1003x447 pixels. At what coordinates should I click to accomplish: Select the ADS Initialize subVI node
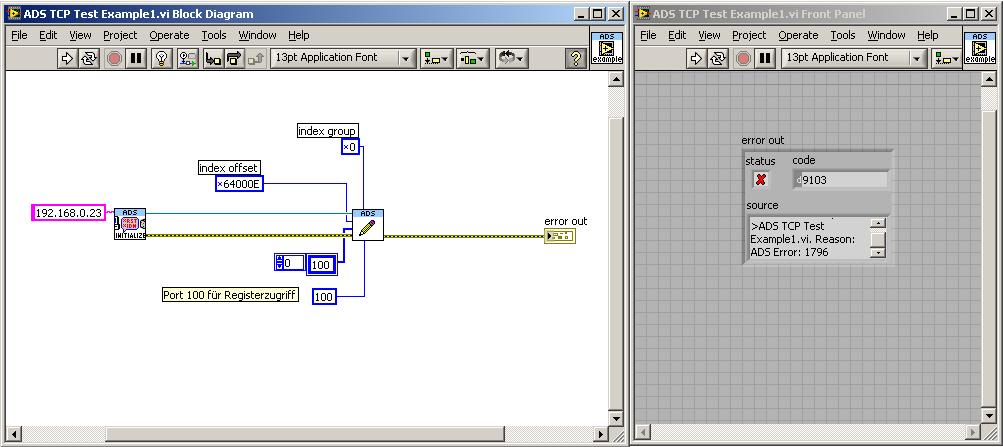click(x=130, y=224)
